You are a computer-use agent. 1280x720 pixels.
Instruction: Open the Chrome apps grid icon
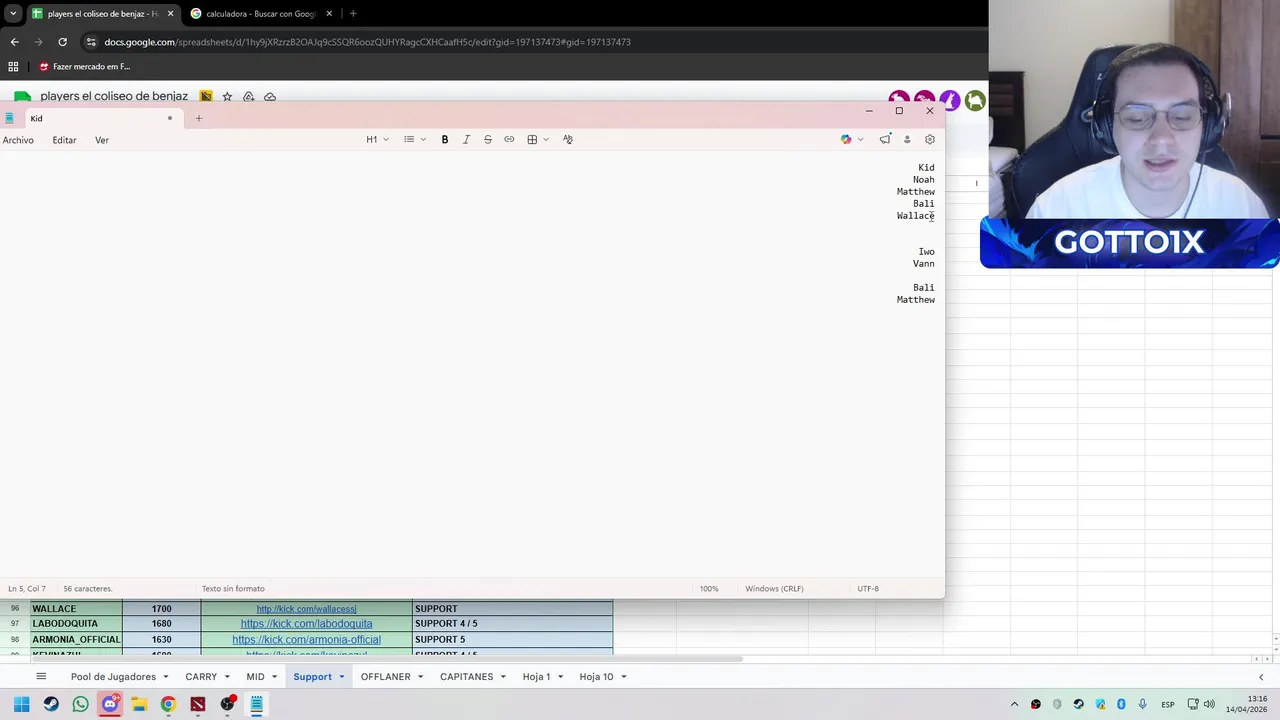(x=13, y=67)
